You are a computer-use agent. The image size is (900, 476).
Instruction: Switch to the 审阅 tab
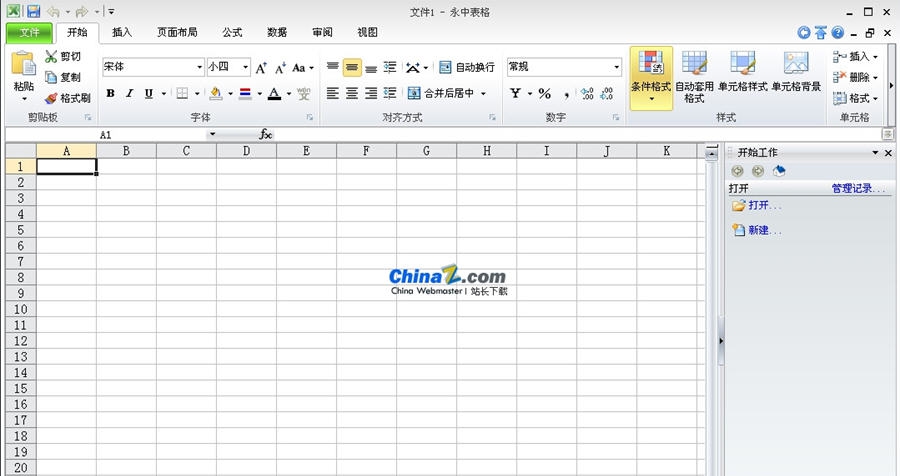click(x=322, y=32)
